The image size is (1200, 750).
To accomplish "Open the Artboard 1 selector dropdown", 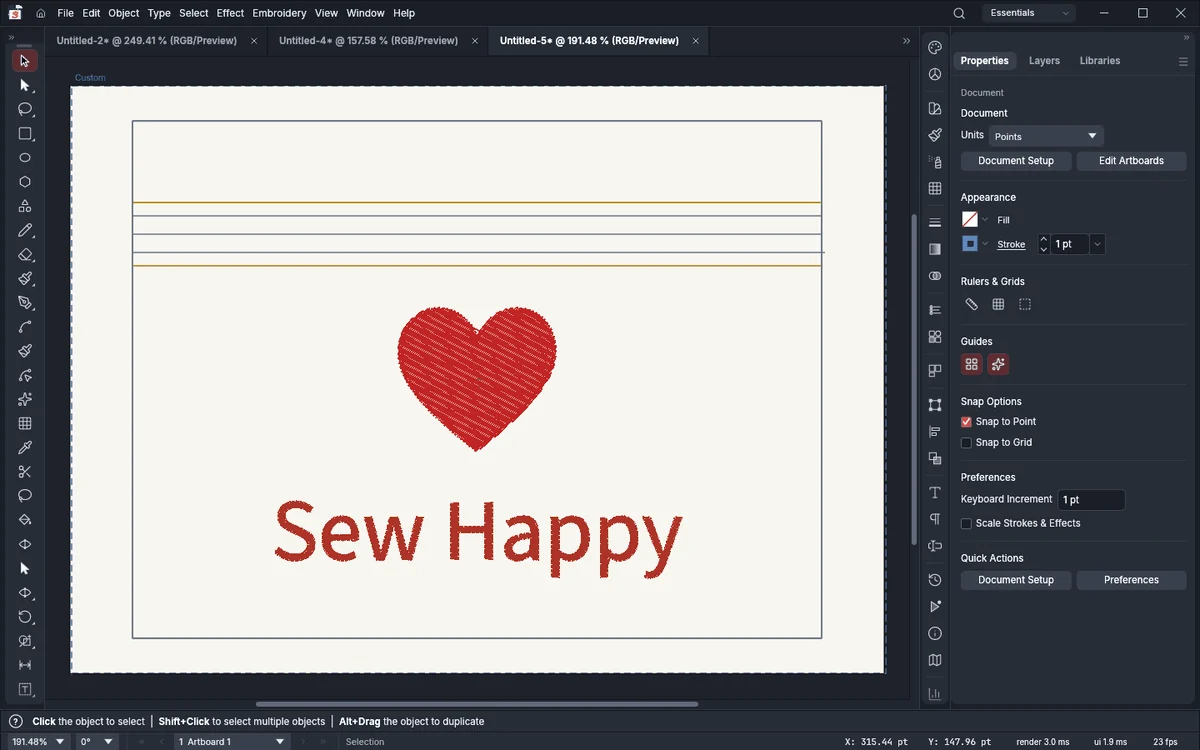I will 232,742.
